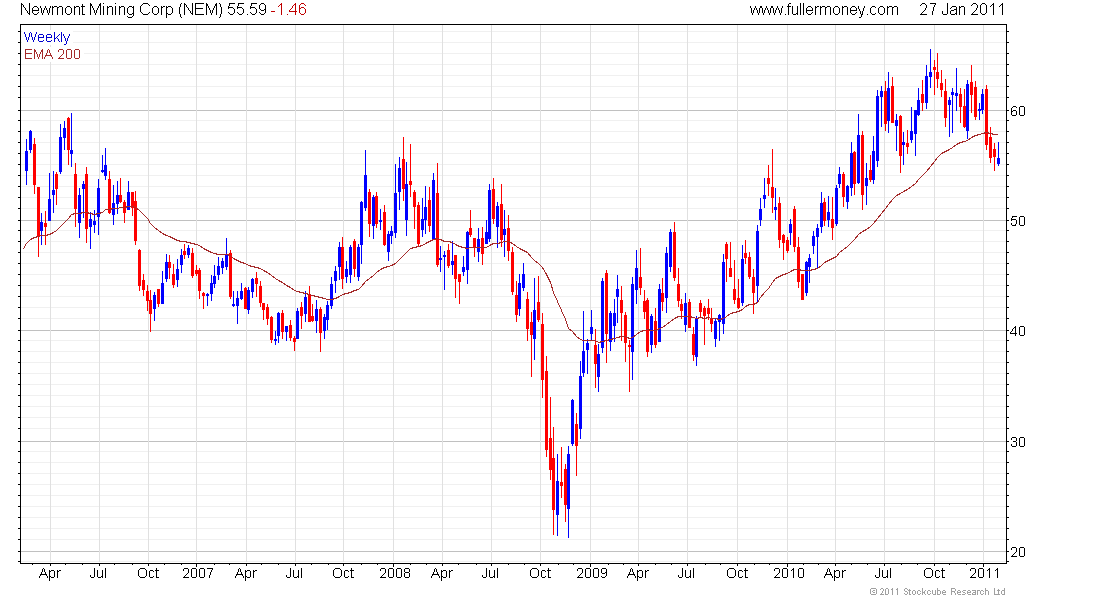Click the 2009 year marker on time axis
Viewport: 1100px width, 600px height.
coord(591,573)
